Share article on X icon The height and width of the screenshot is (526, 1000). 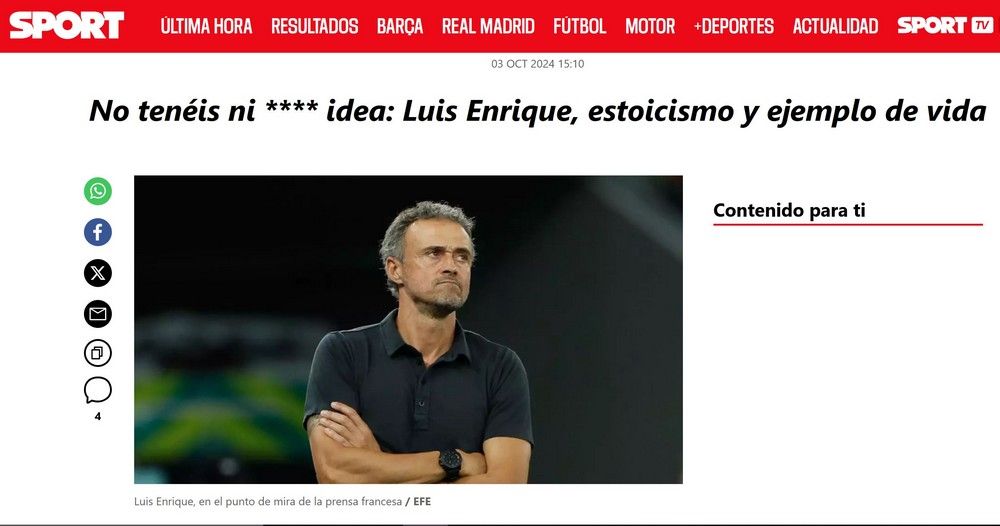(x=98, y=273)
